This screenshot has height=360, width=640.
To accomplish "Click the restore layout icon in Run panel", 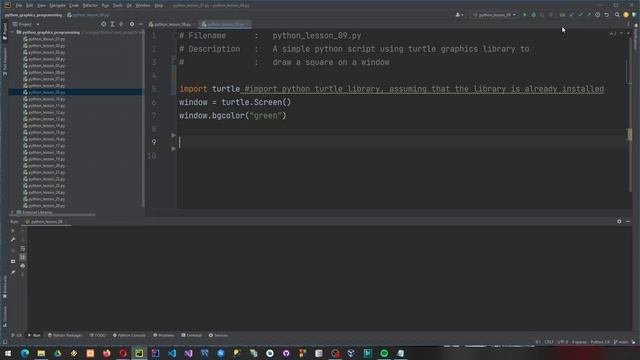I will [x=13, y=261].
